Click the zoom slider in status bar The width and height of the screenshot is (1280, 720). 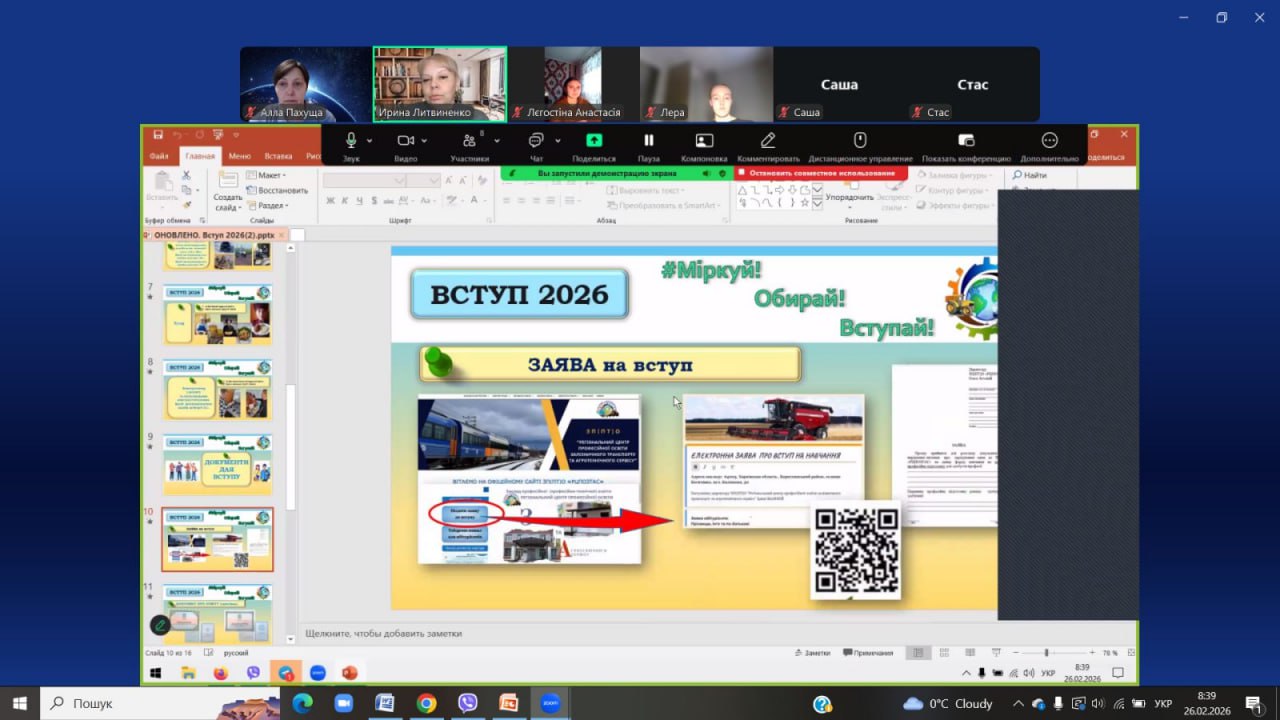tap(1047, 653)
